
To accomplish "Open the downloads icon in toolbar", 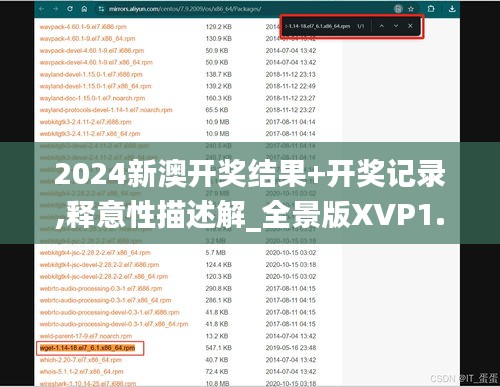I will [452, 9].
